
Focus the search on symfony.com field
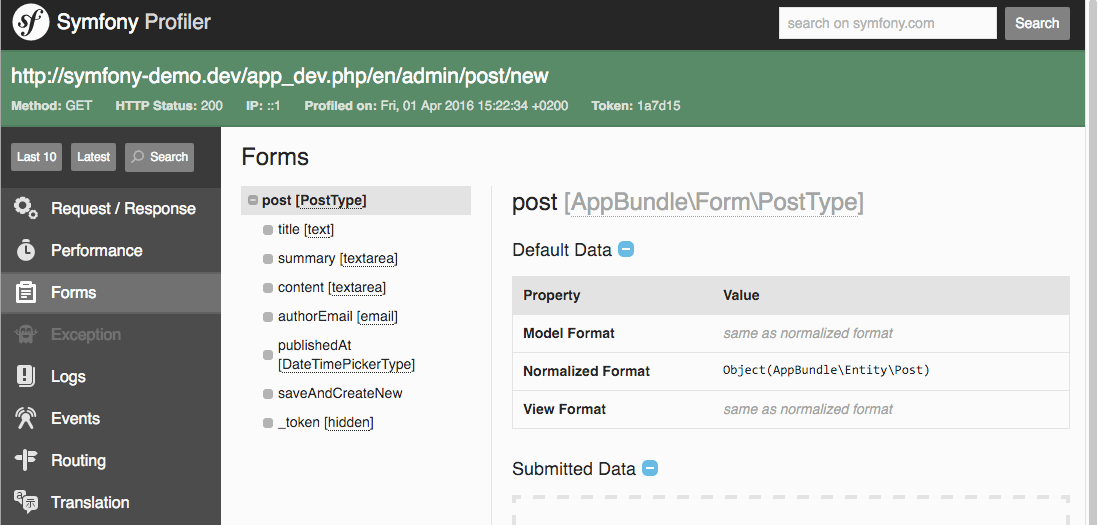(x=887, y=23)
